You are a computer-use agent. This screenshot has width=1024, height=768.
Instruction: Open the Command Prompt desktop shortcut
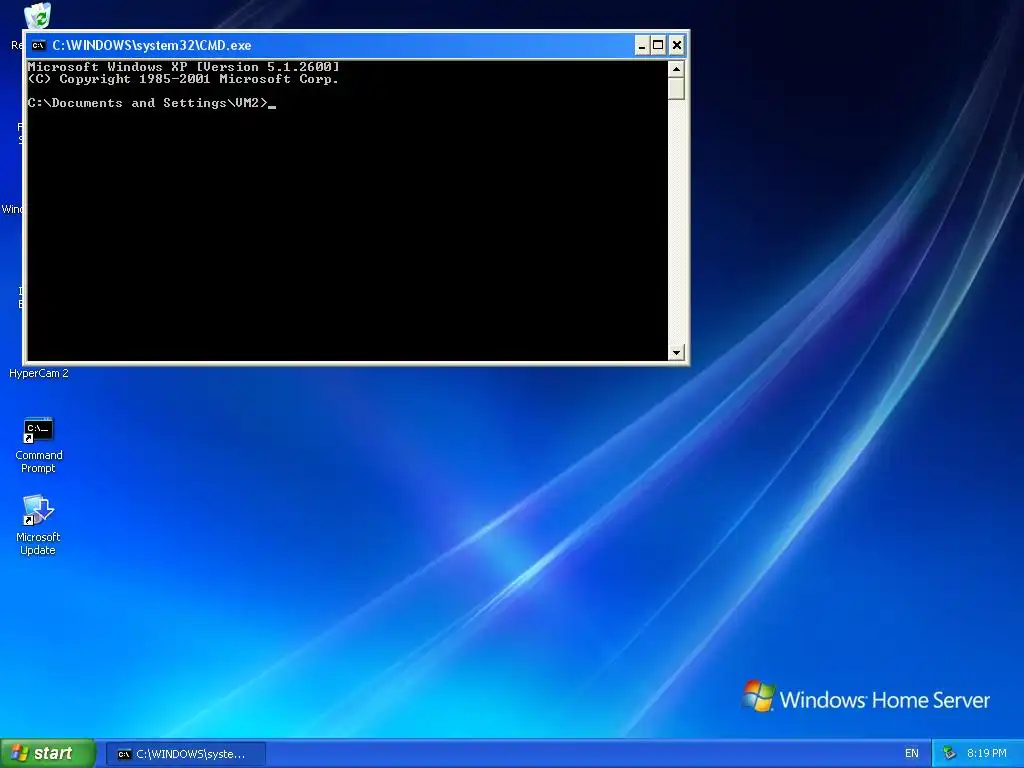(38, 444)
